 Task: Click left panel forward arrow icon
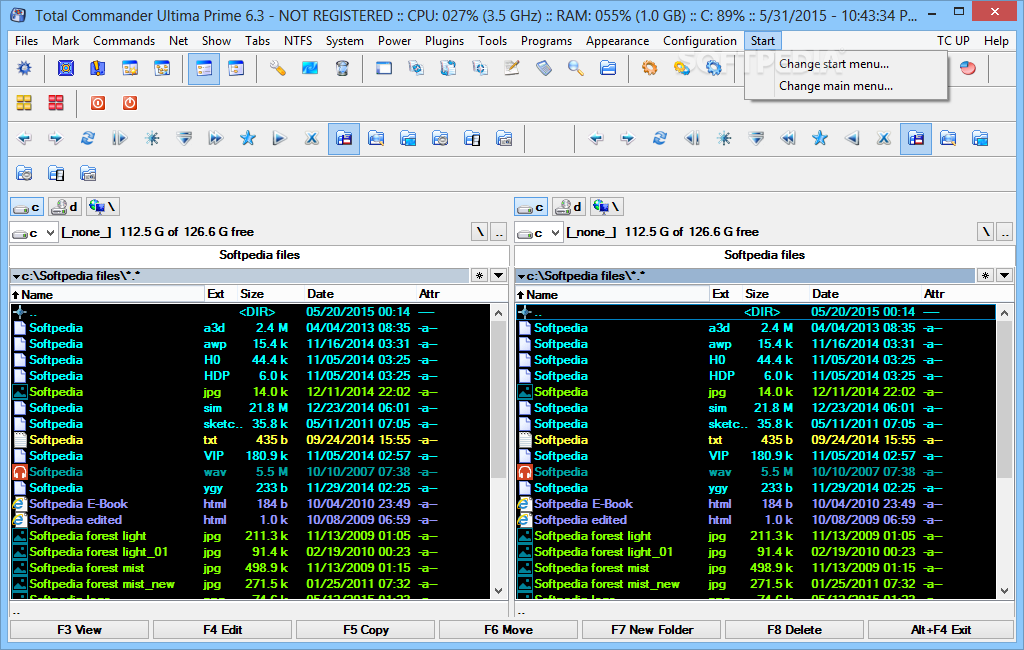click(x=56, y=138)
